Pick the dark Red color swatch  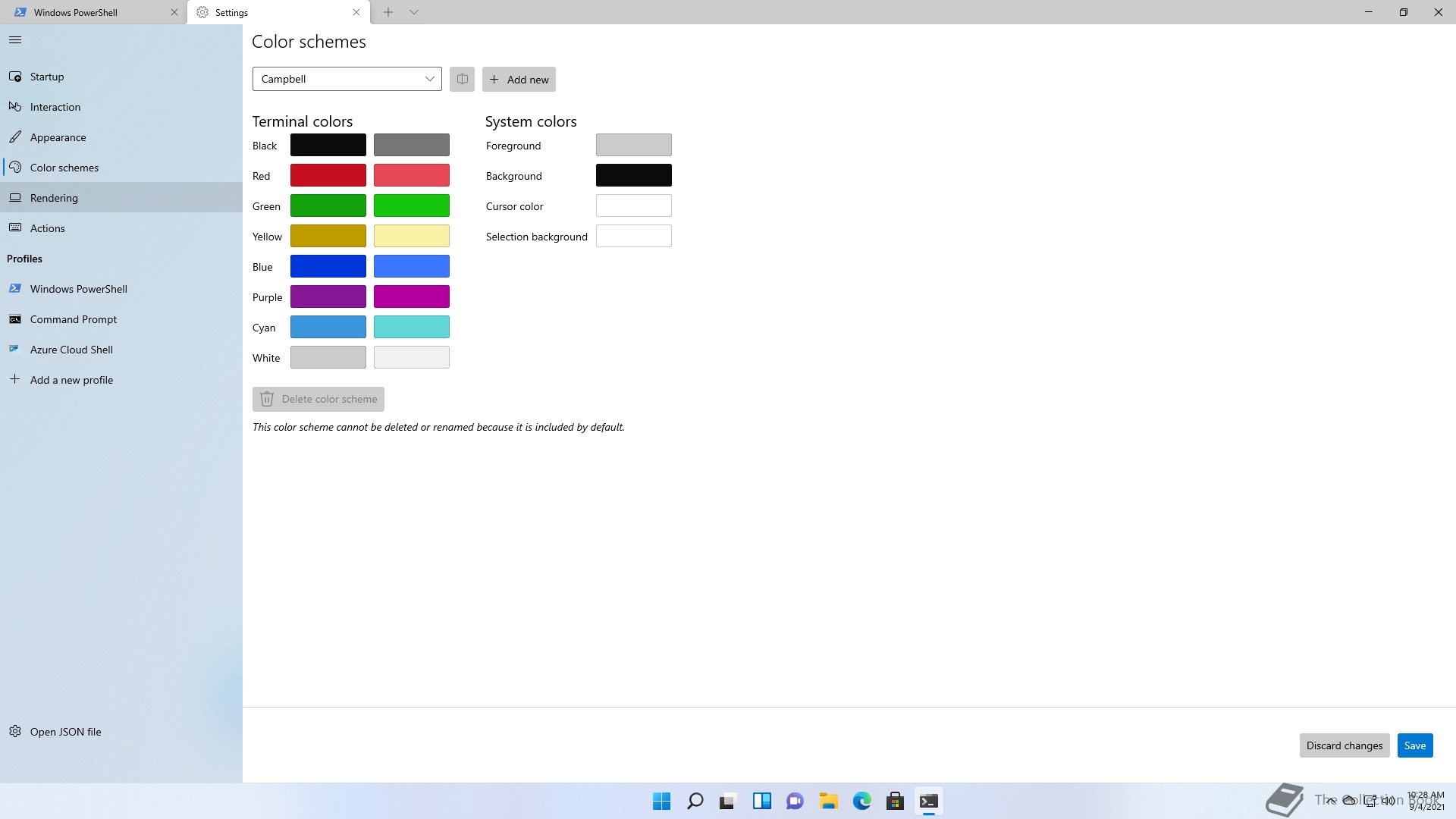coord(328,175)
